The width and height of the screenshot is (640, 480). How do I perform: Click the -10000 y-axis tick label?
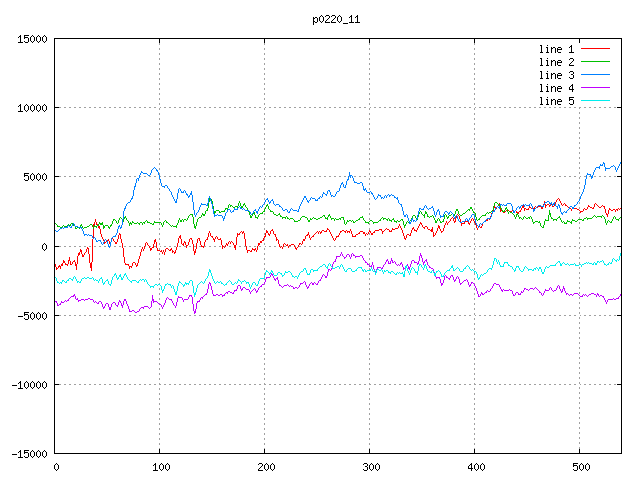(x=29, y=385)
